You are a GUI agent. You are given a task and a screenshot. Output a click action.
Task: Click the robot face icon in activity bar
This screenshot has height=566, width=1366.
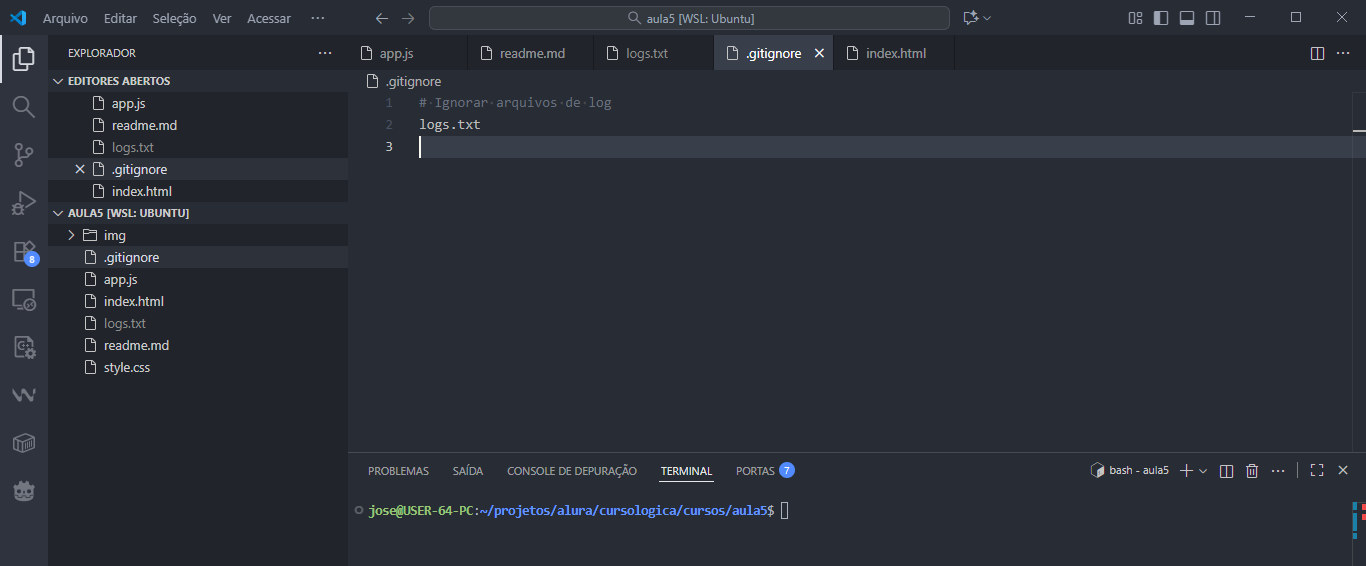(x=23, y=491)
